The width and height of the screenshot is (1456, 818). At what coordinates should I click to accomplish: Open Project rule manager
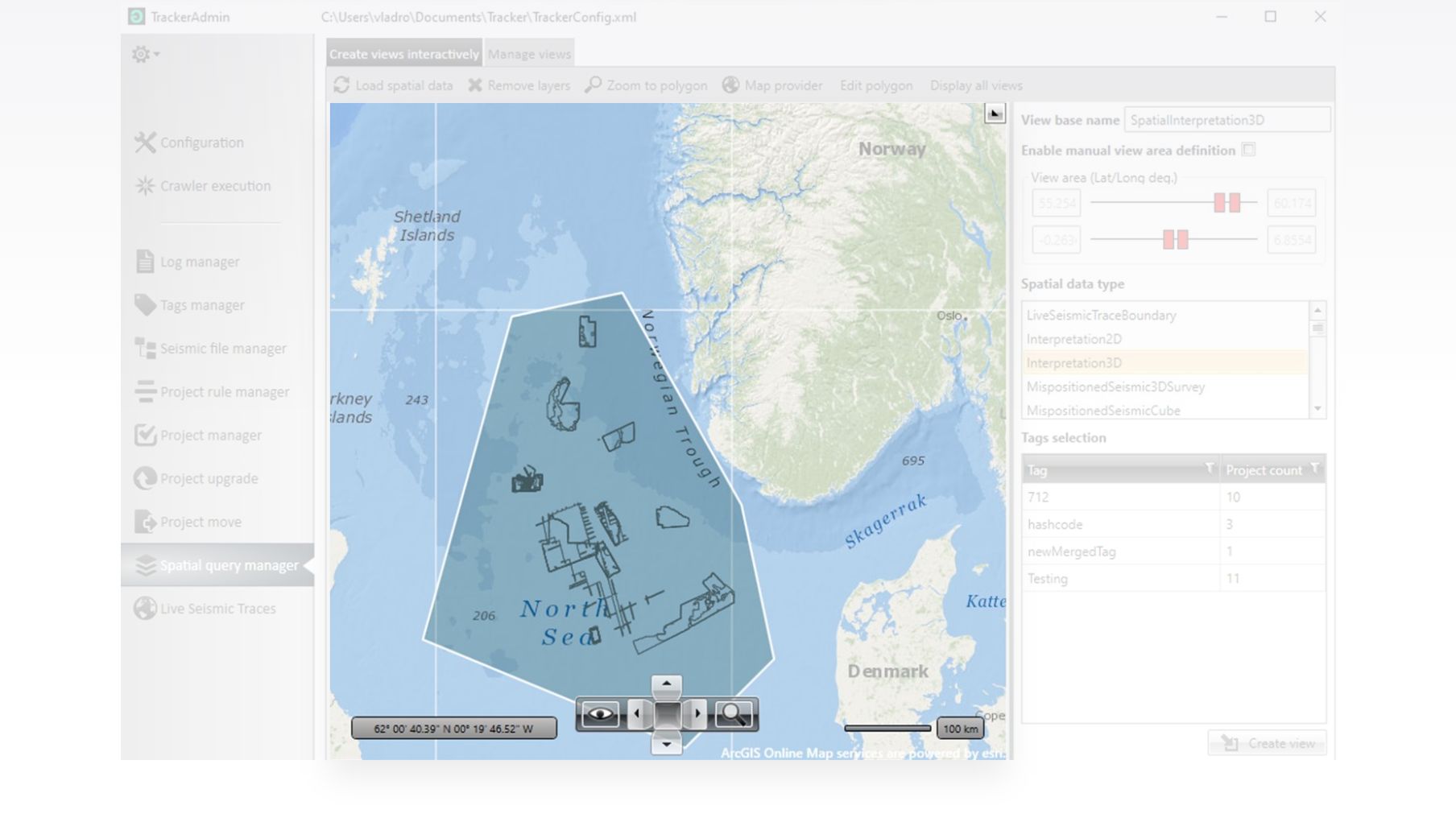(x=213, y=392)
